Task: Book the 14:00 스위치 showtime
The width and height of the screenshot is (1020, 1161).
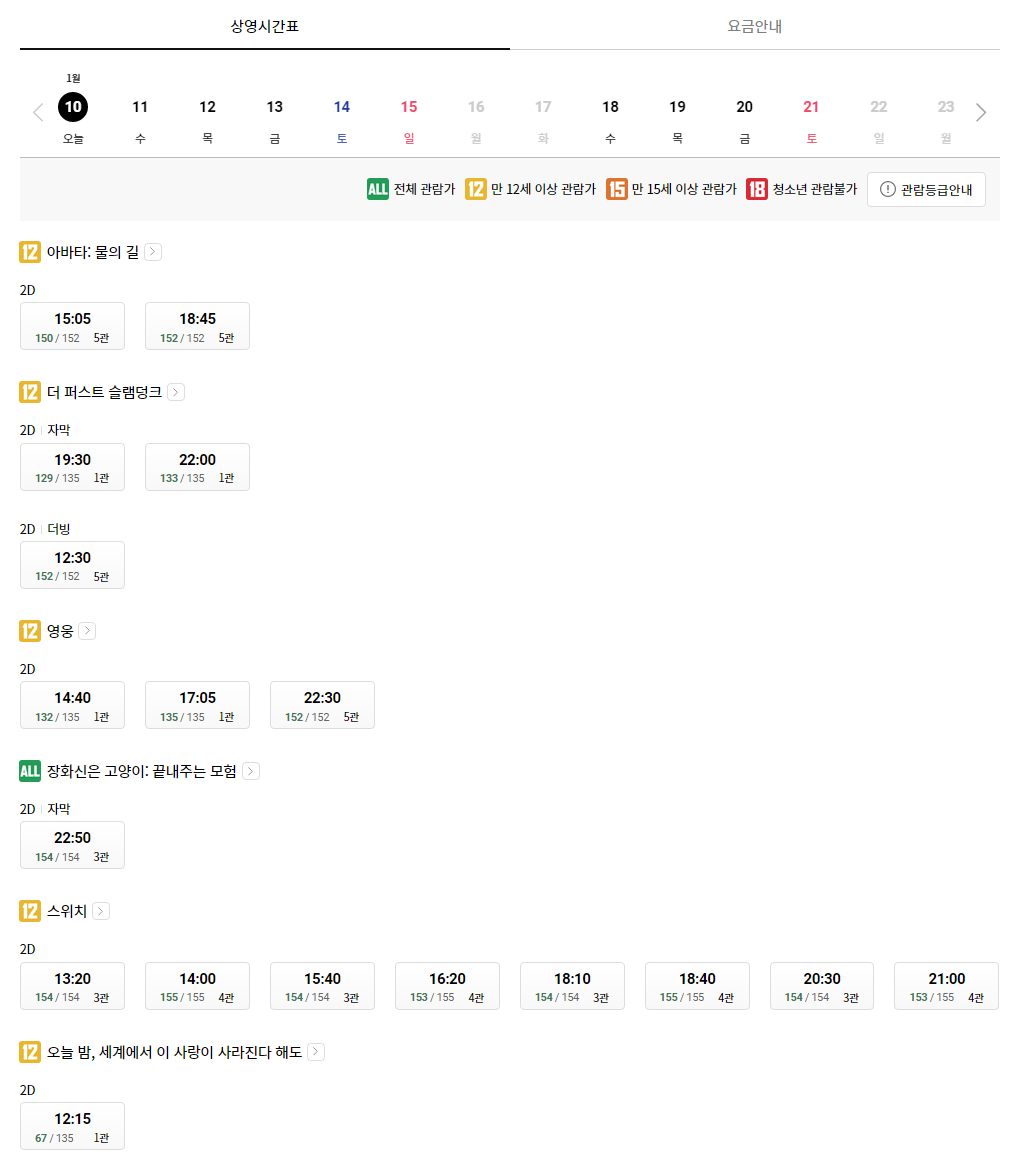Action: pyautogui.click(x=198, y=986)
